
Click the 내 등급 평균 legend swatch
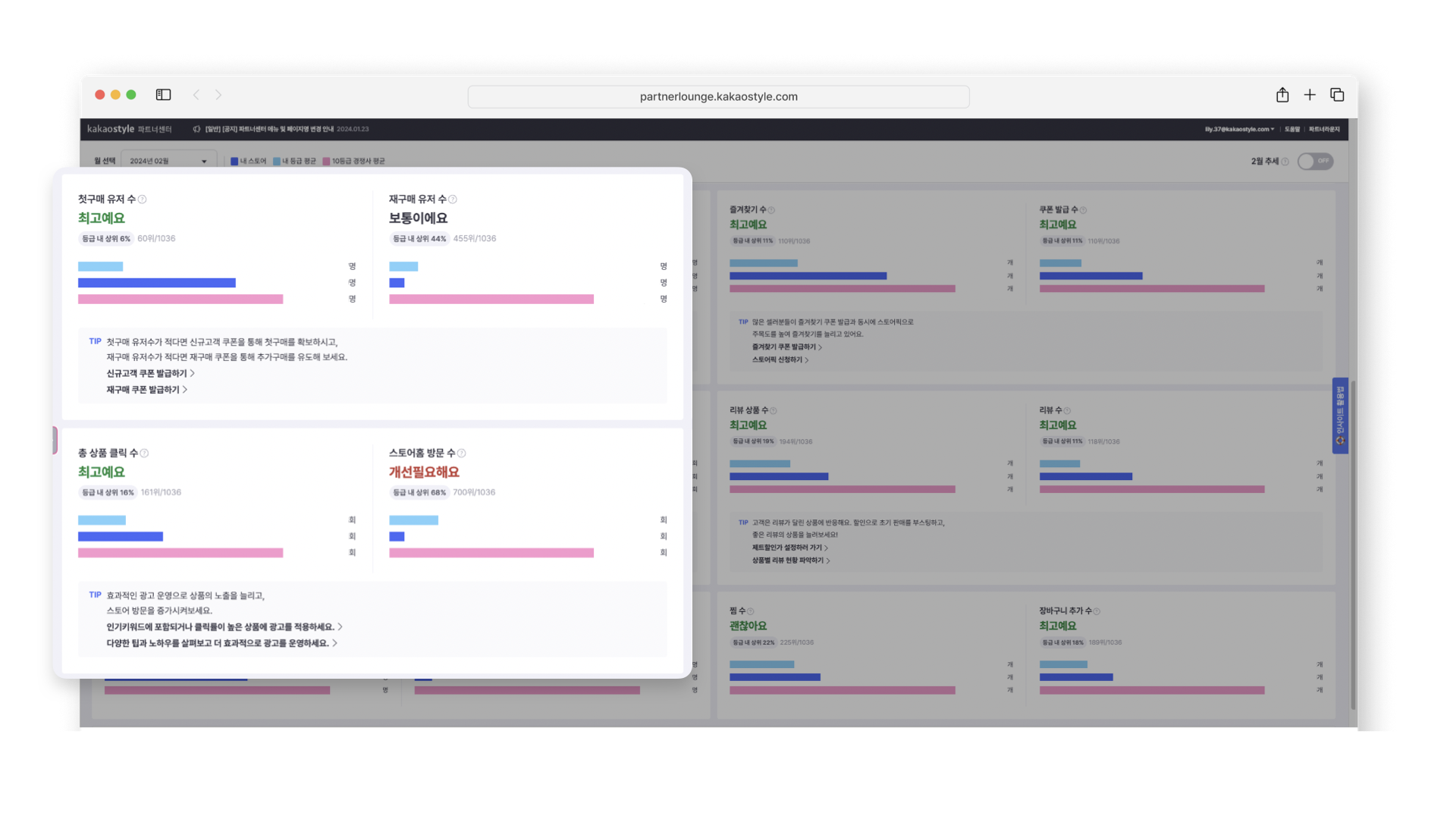(x=277, y=161)
